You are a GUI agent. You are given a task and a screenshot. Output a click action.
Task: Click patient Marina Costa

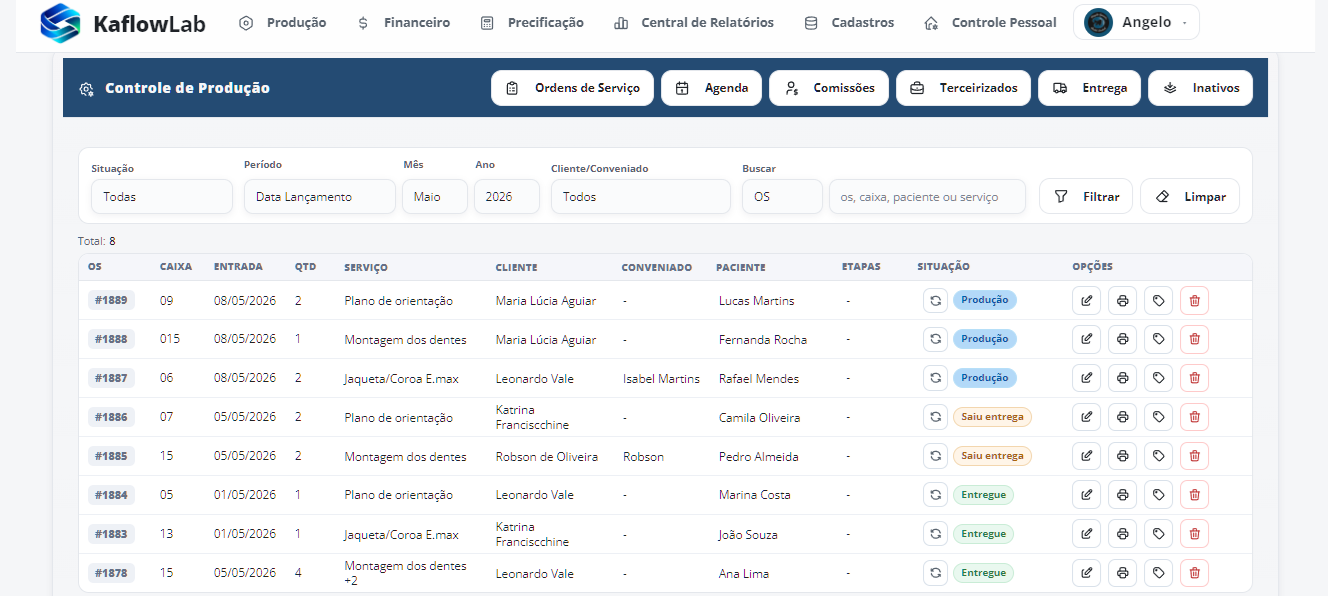tap(755, 496)
